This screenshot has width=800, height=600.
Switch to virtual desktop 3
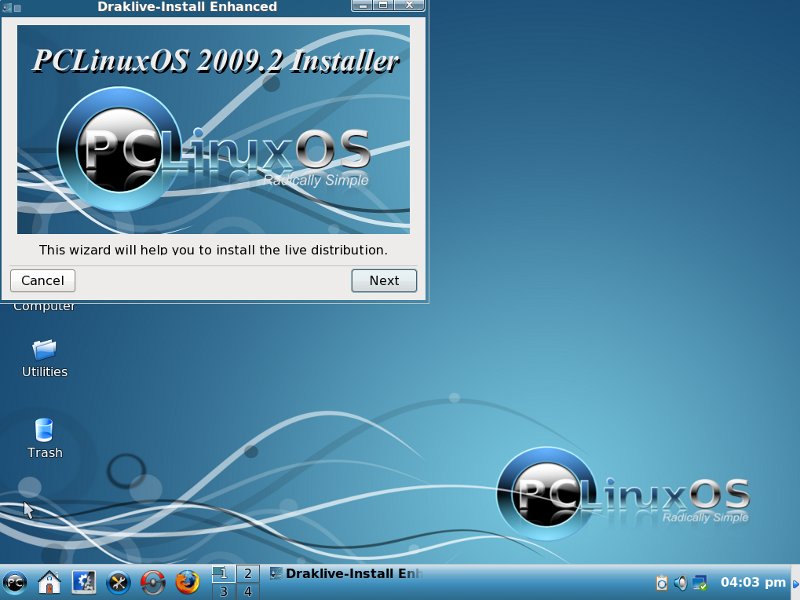coord(222,591)
